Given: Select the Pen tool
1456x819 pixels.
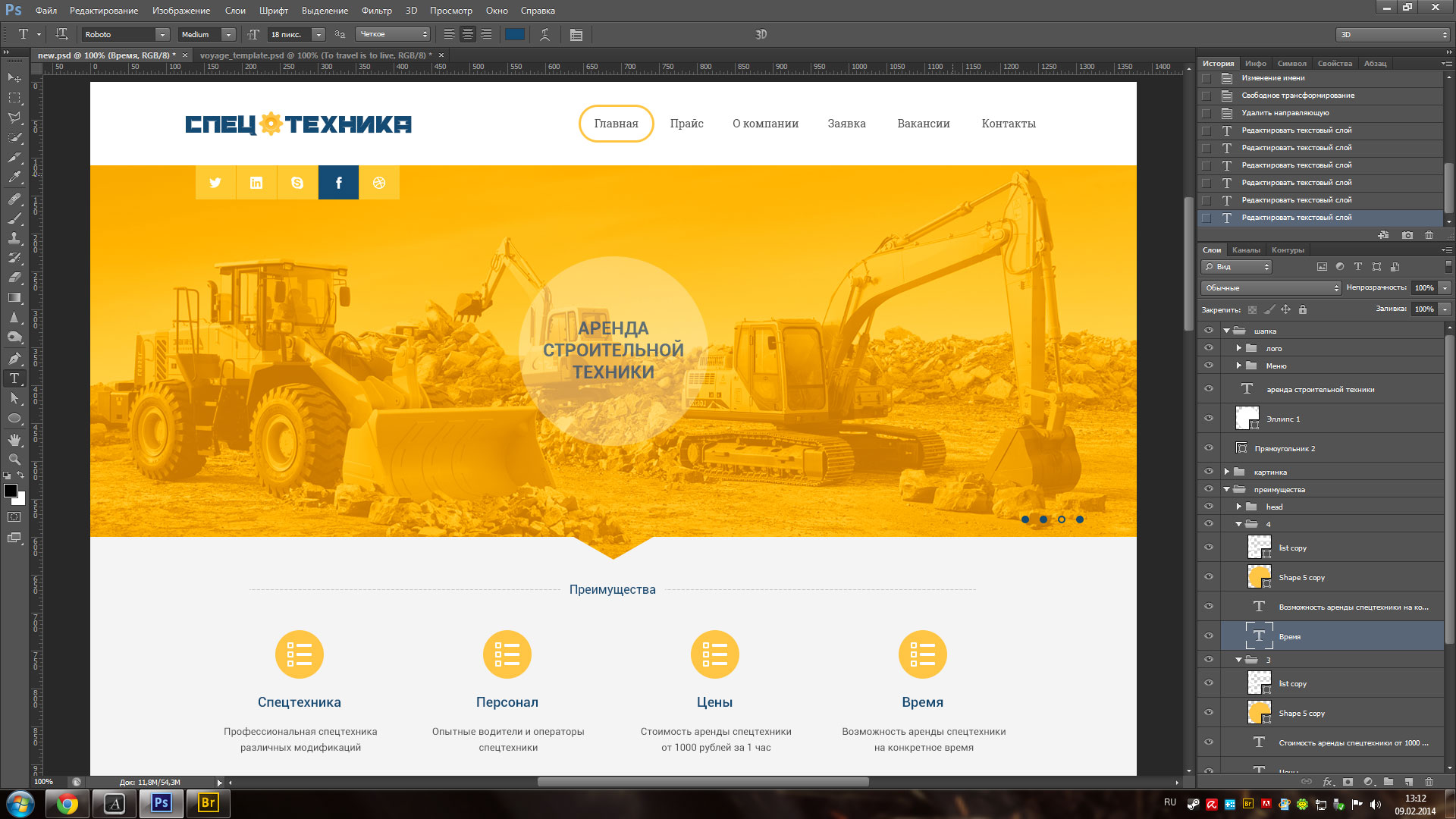Looking at the screenshot, I should point(14,359).
